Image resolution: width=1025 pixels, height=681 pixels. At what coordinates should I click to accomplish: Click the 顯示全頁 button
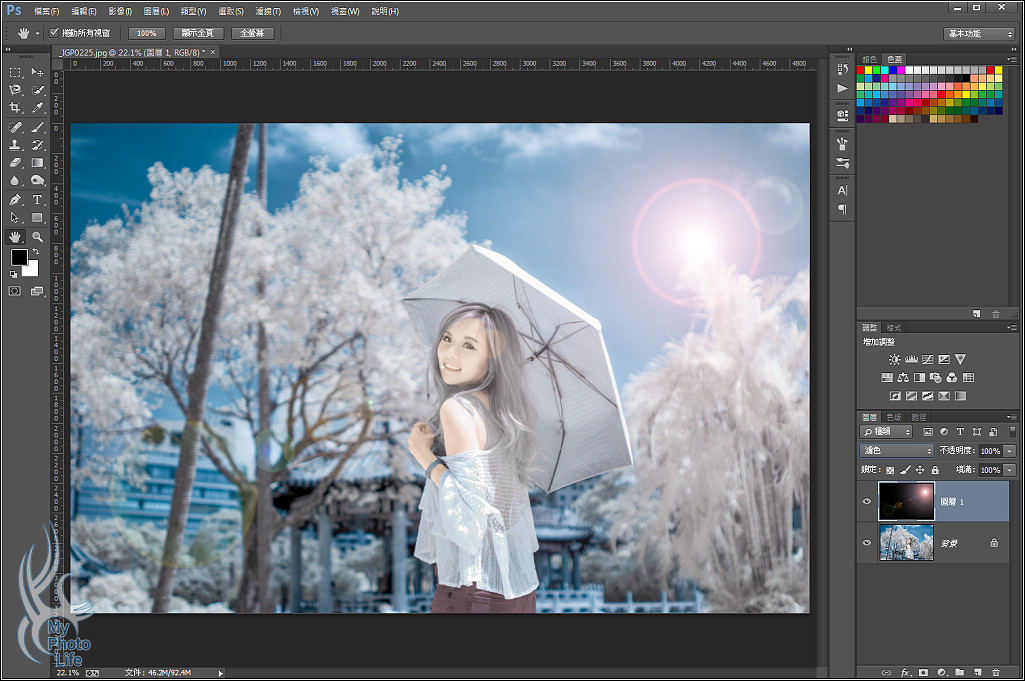tap(198, 33)
